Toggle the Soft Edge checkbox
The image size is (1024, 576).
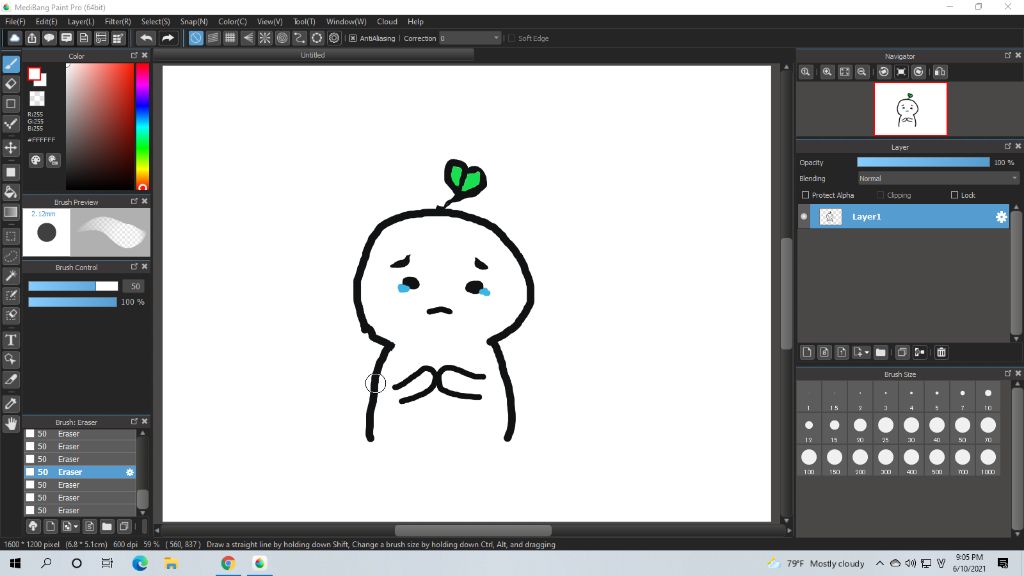[x=511, y=38]
